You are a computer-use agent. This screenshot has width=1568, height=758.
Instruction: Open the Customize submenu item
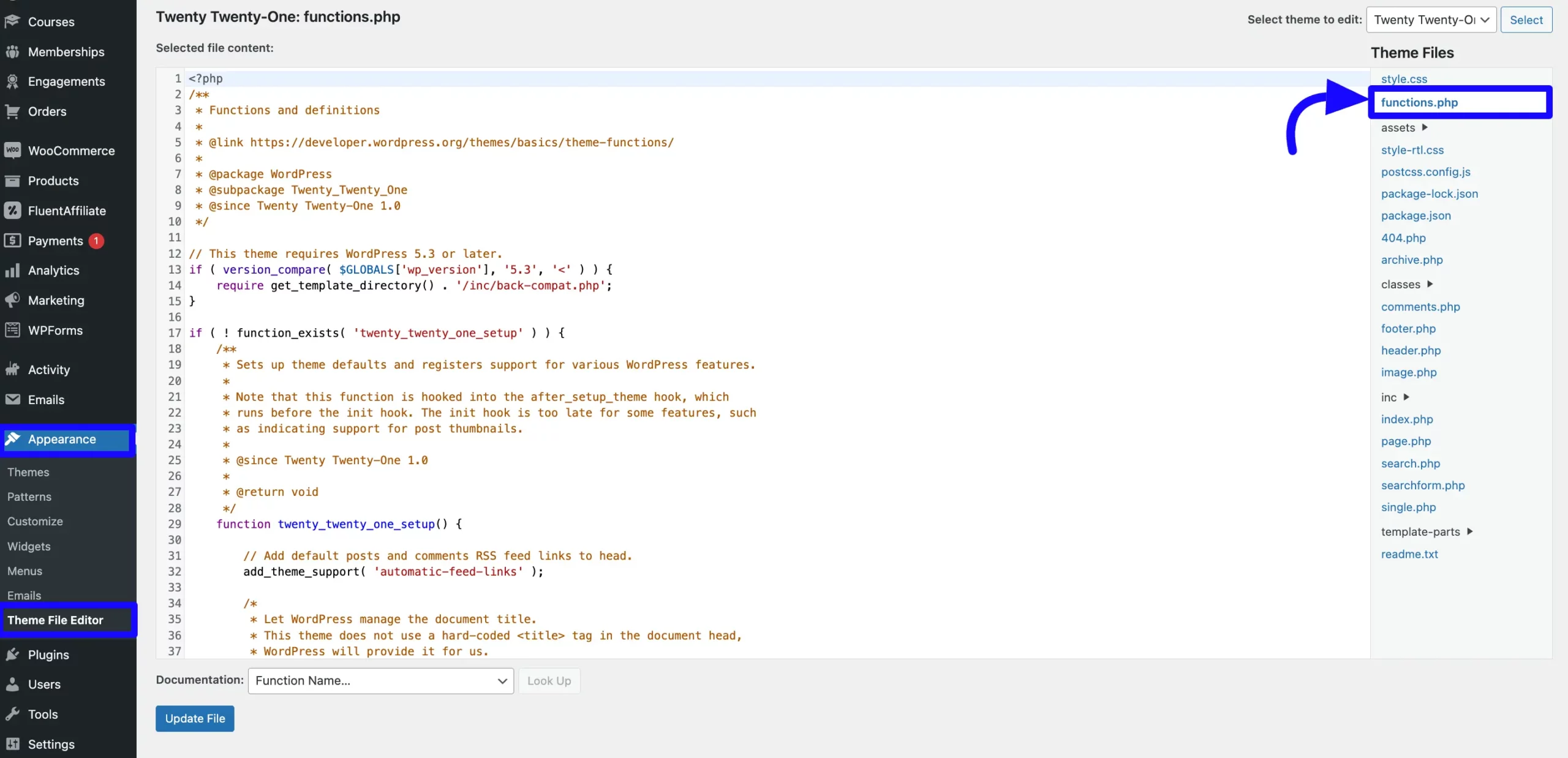tap(35, 521)
